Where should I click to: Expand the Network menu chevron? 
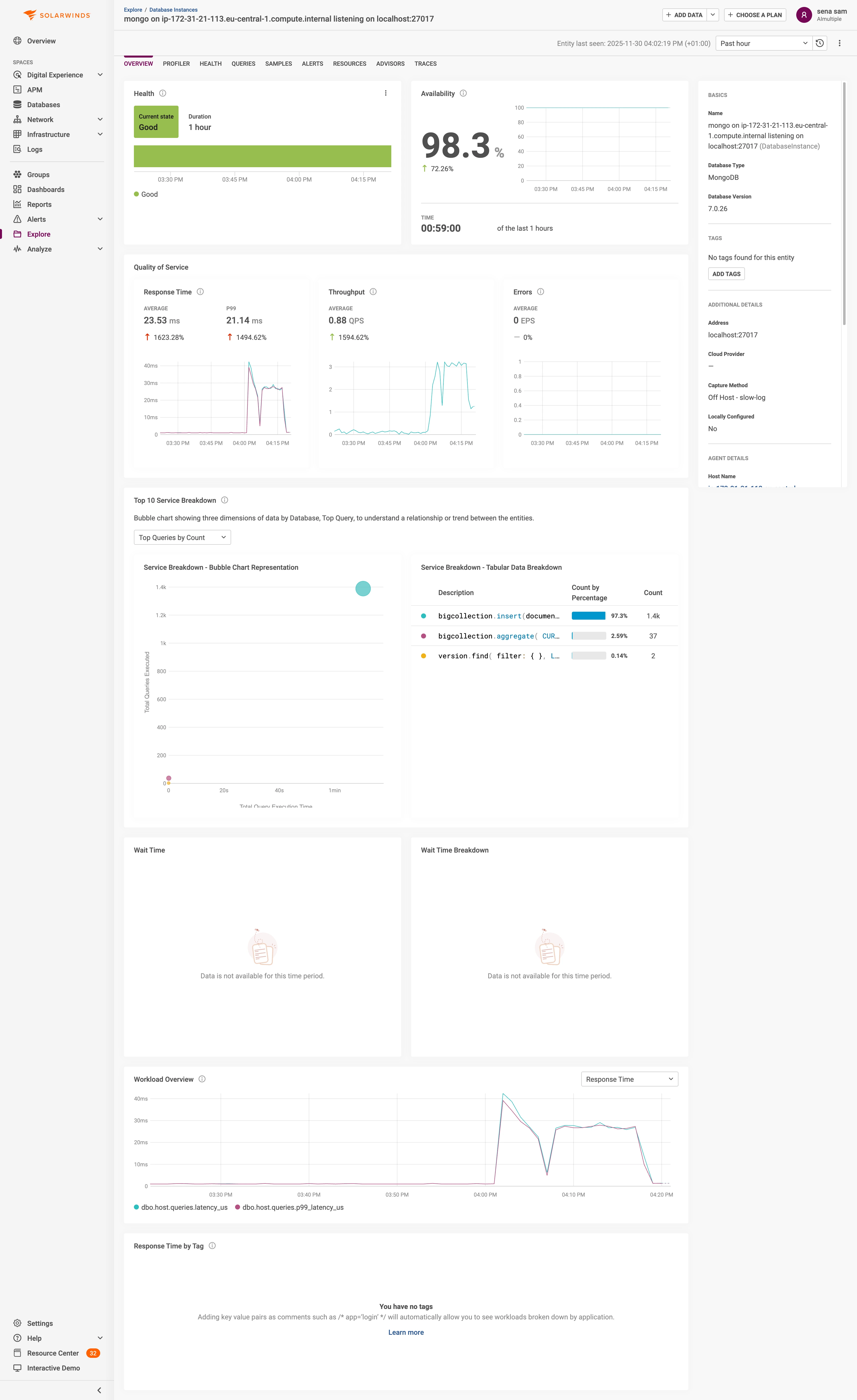100,119
